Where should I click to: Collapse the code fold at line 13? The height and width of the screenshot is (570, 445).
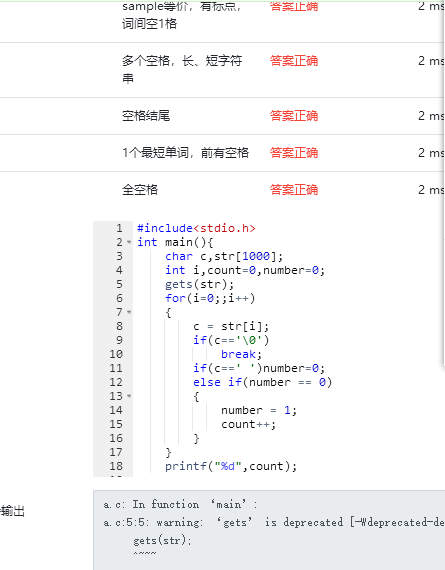[x=129, y=396]
